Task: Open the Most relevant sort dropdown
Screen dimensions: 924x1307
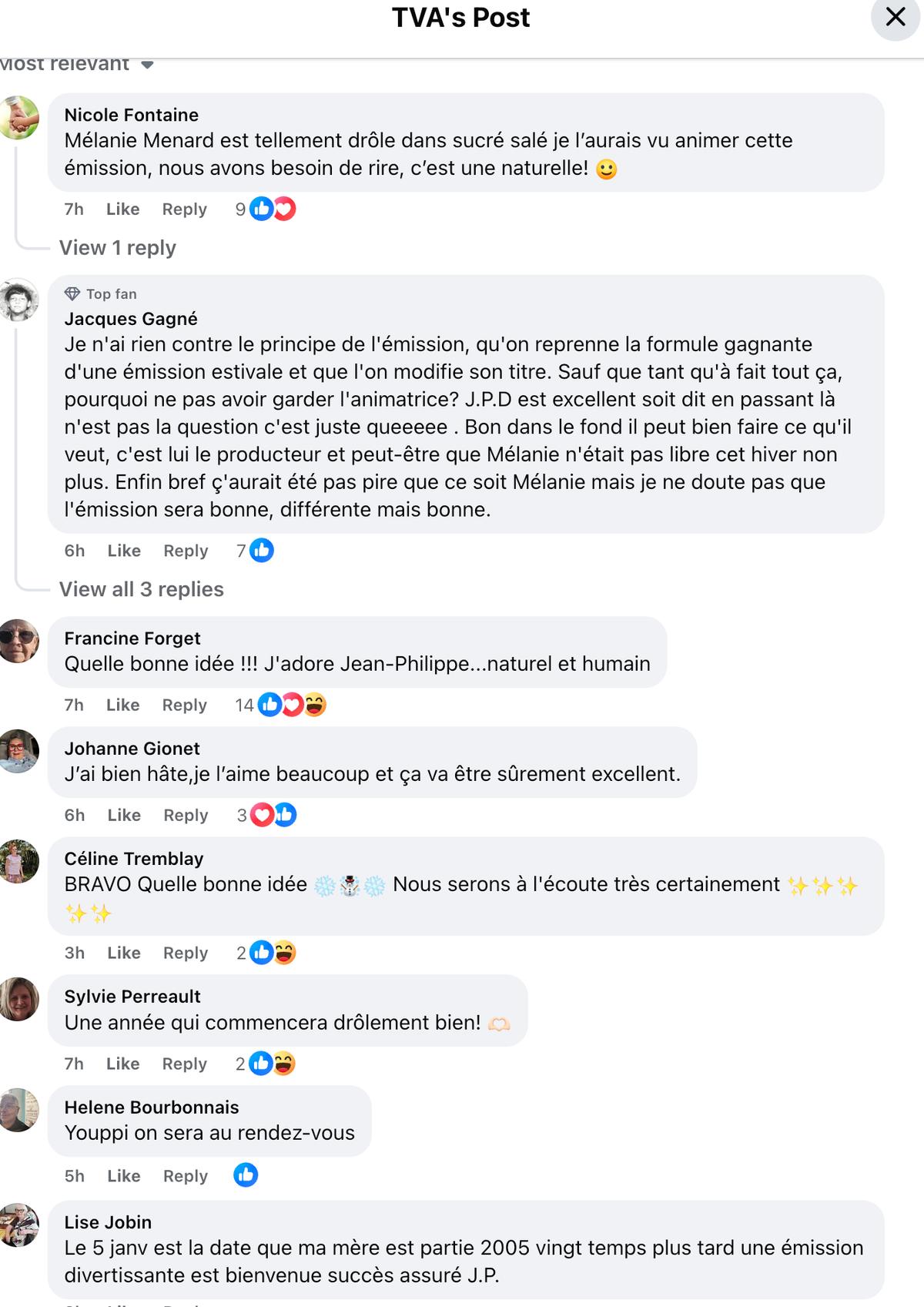Action: click(77, 64)
